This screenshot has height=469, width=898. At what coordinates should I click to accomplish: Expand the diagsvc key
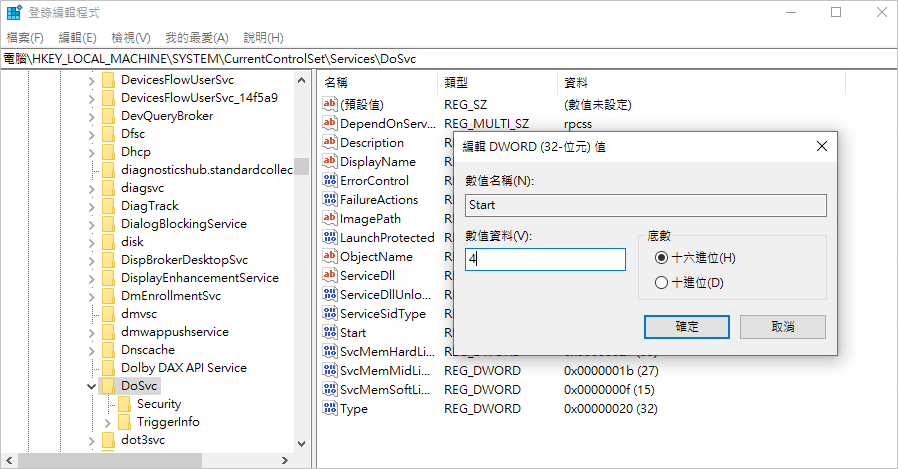click(92, 188)
